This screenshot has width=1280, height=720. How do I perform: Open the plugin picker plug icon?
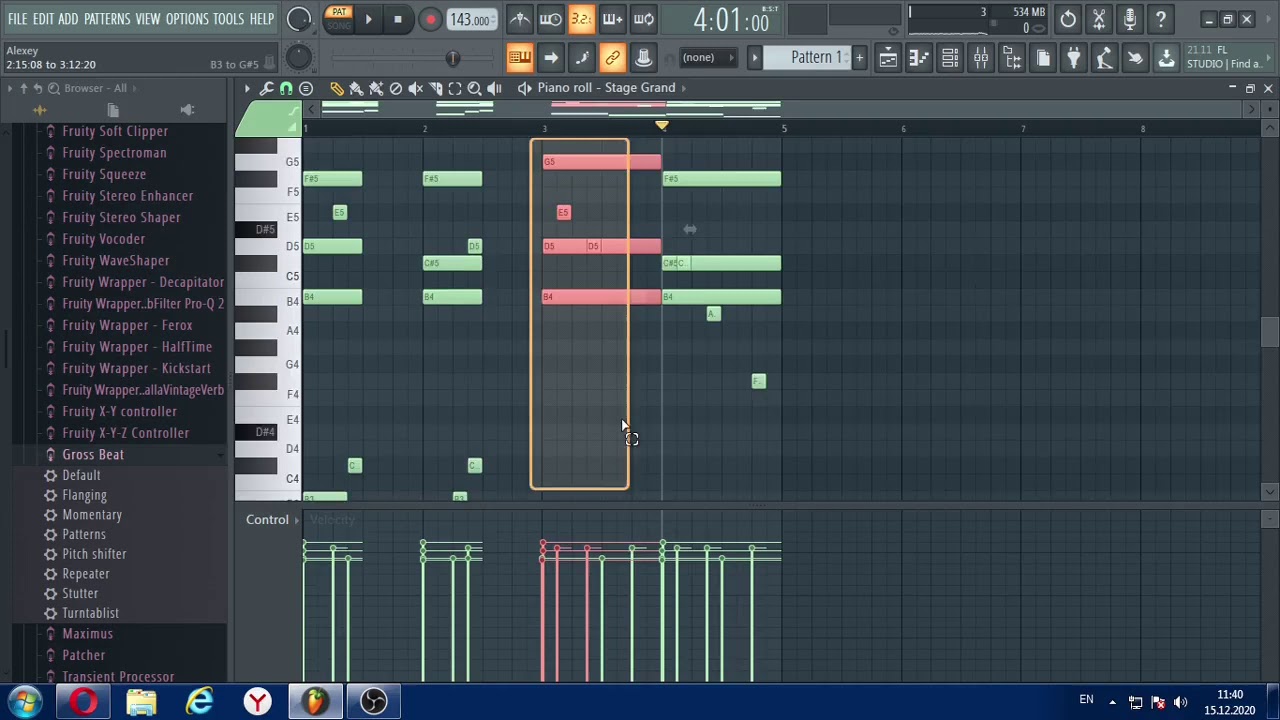coord(1074,58)
